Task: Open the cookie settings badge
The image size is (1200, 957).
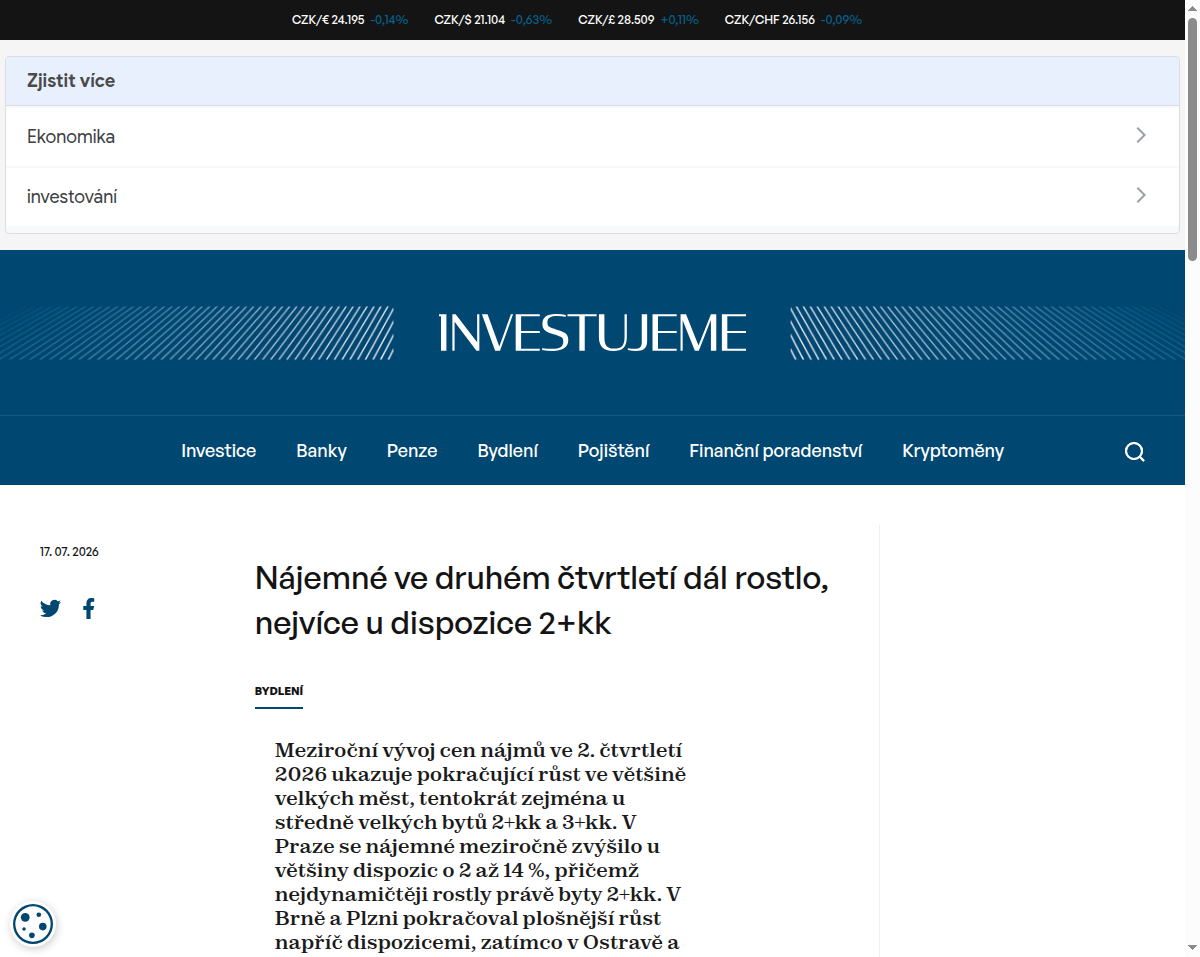Action: pos(33,924)
